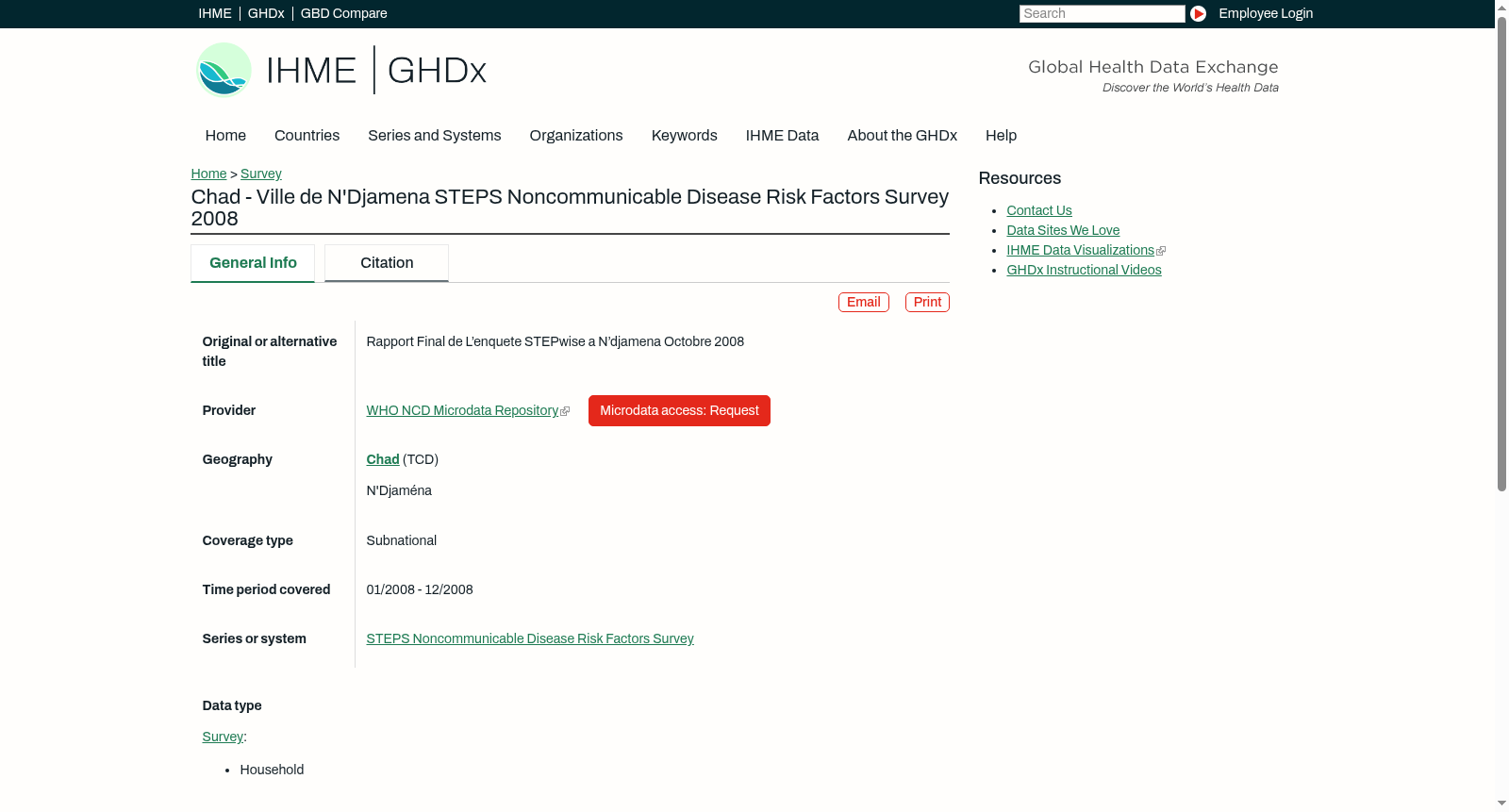Click the IHME leaf logo icon
The height and width of the screenshot is (812, 1509).
coord(224,70)
